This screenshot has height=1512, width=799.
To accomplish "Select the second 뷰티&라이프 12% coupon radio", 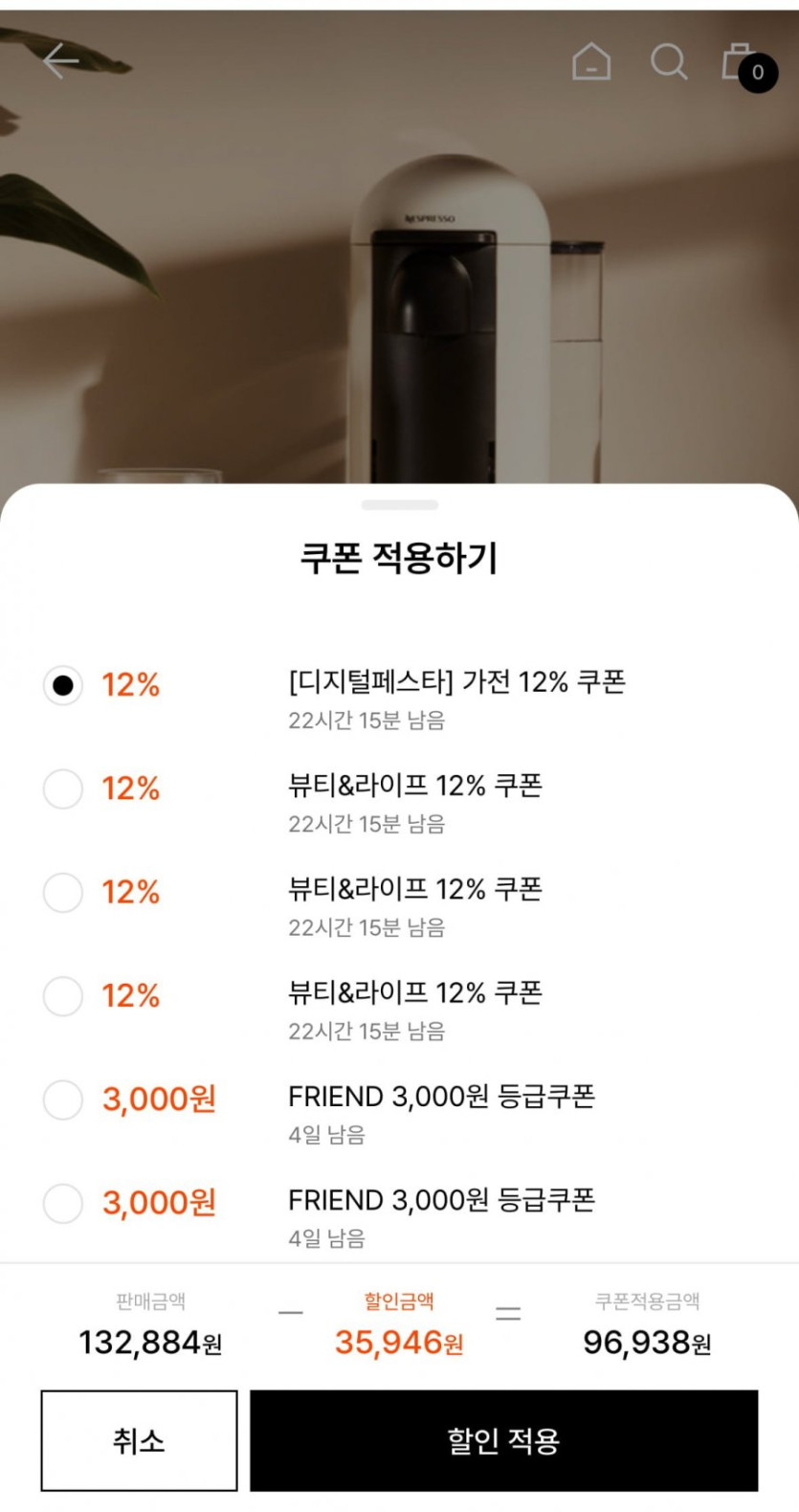I will pyautogui.click(x=63, y=892).
